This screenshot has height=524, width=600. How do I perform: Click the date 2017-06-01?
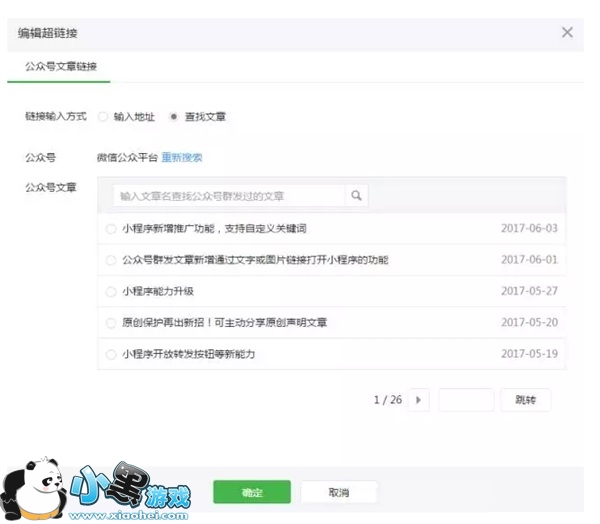(529, 260)
